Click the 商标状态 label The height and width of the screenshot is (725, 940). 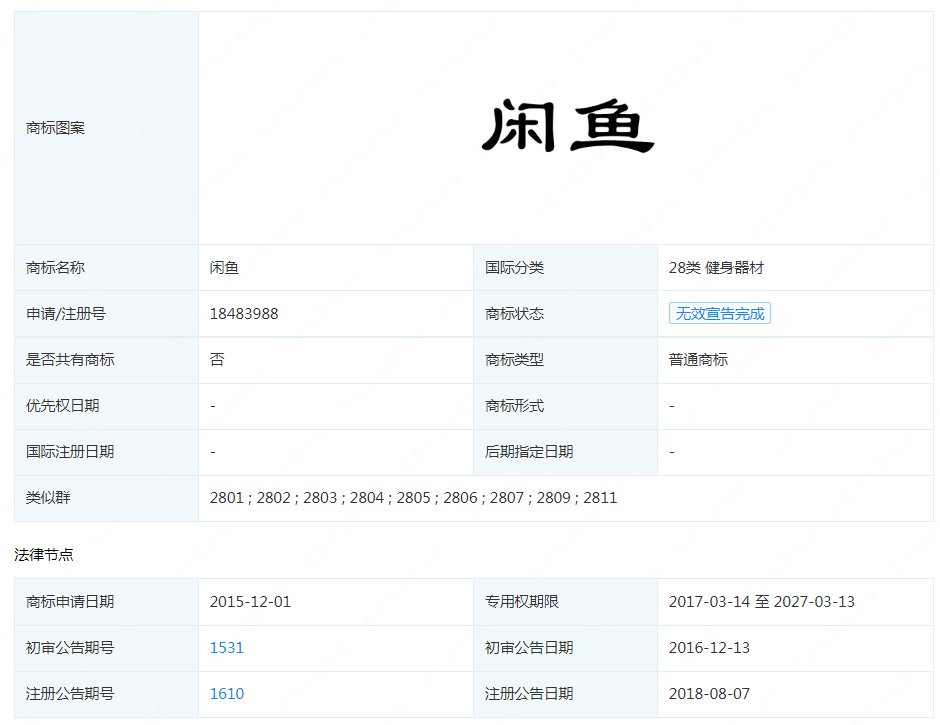point(514,314)
